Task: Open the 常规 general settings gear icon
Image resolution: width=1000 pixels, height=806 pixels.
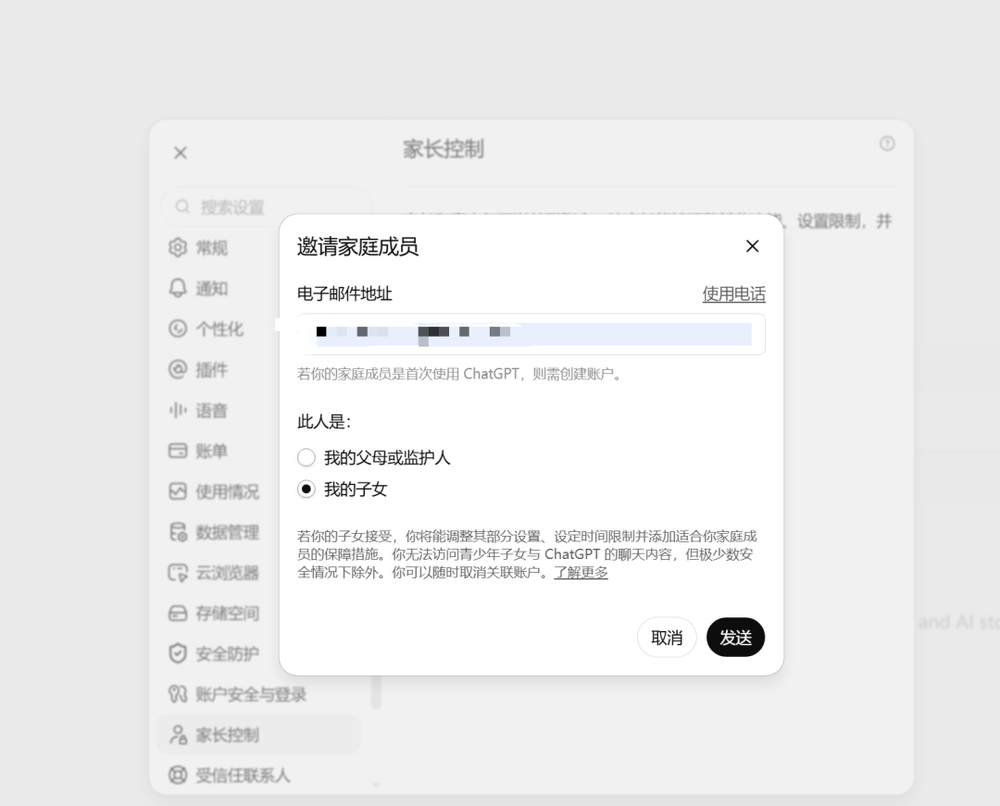Action: click(178, 247)
